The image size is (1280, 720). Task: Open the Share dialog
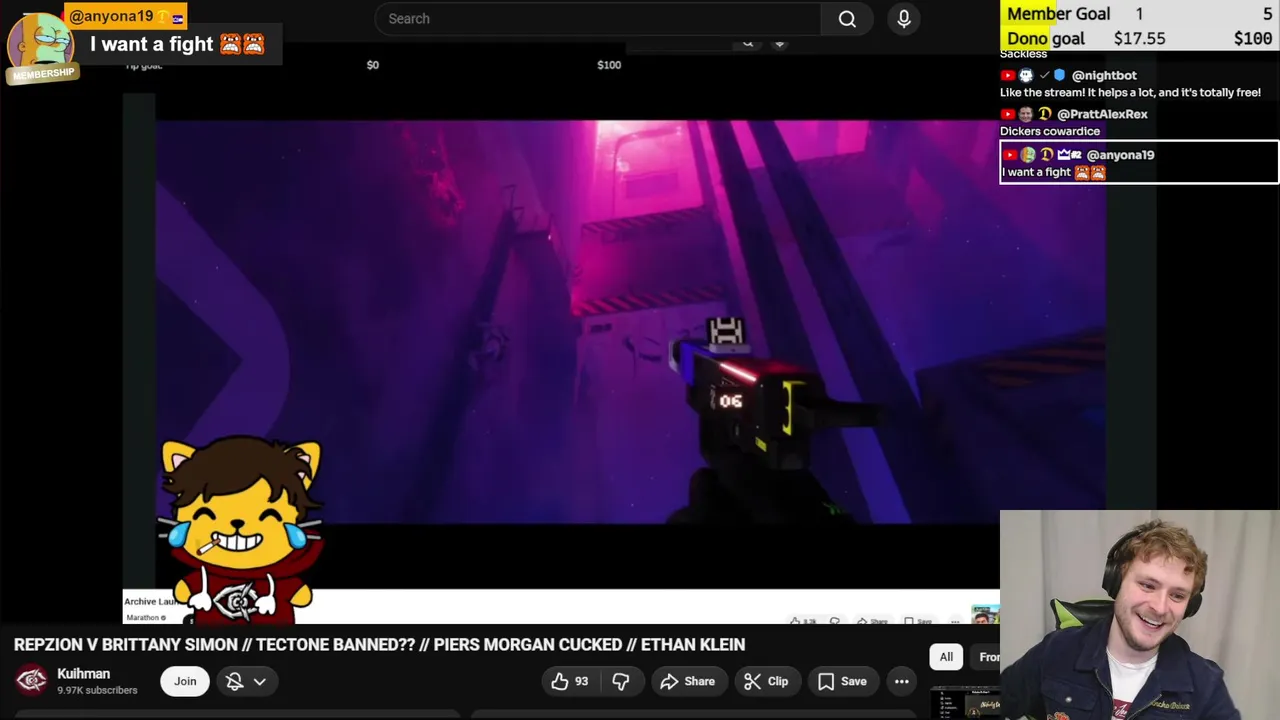point(687,681)
